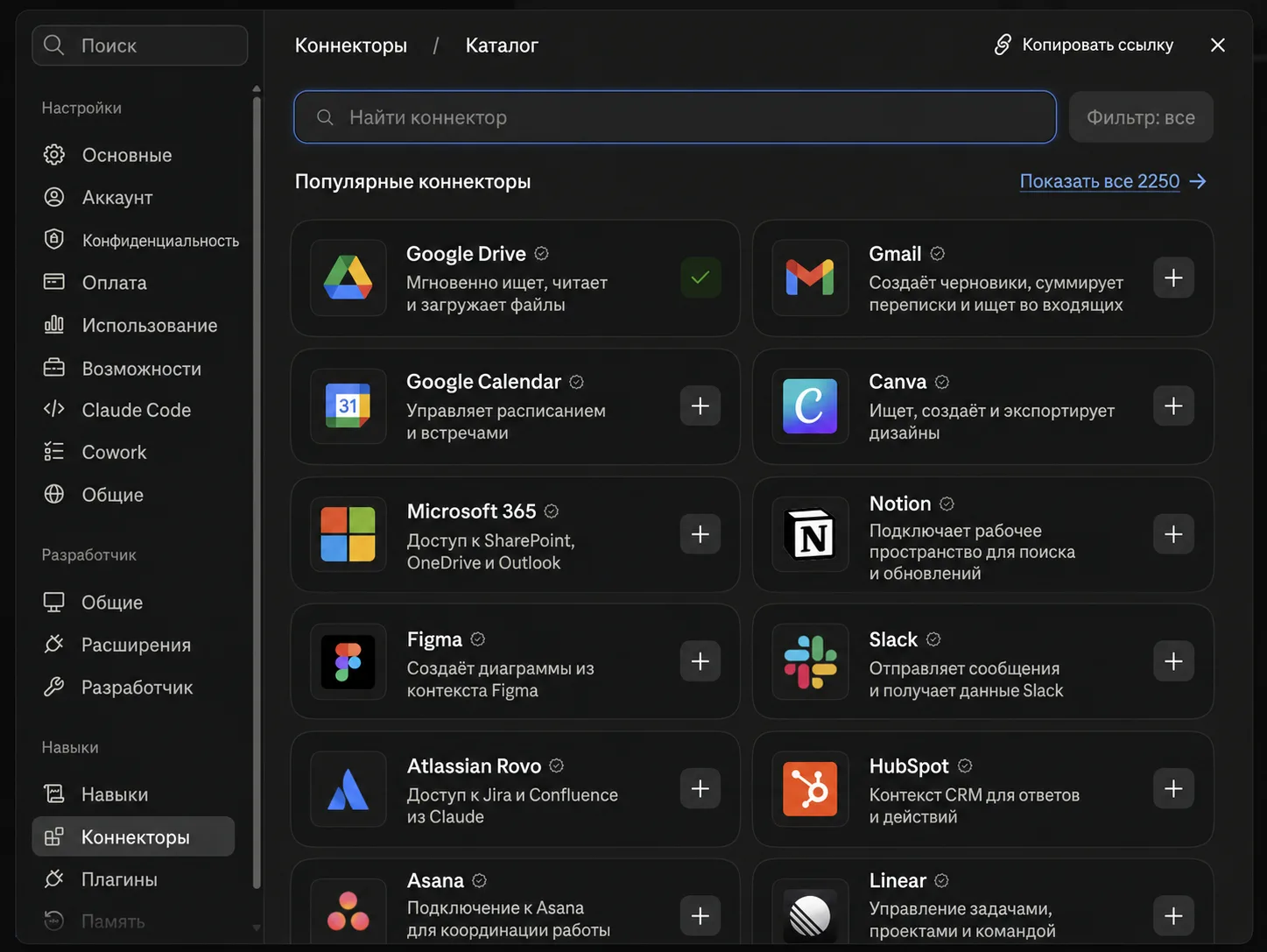
Task: Click the Google Drive logo icon
Action: 348,278
